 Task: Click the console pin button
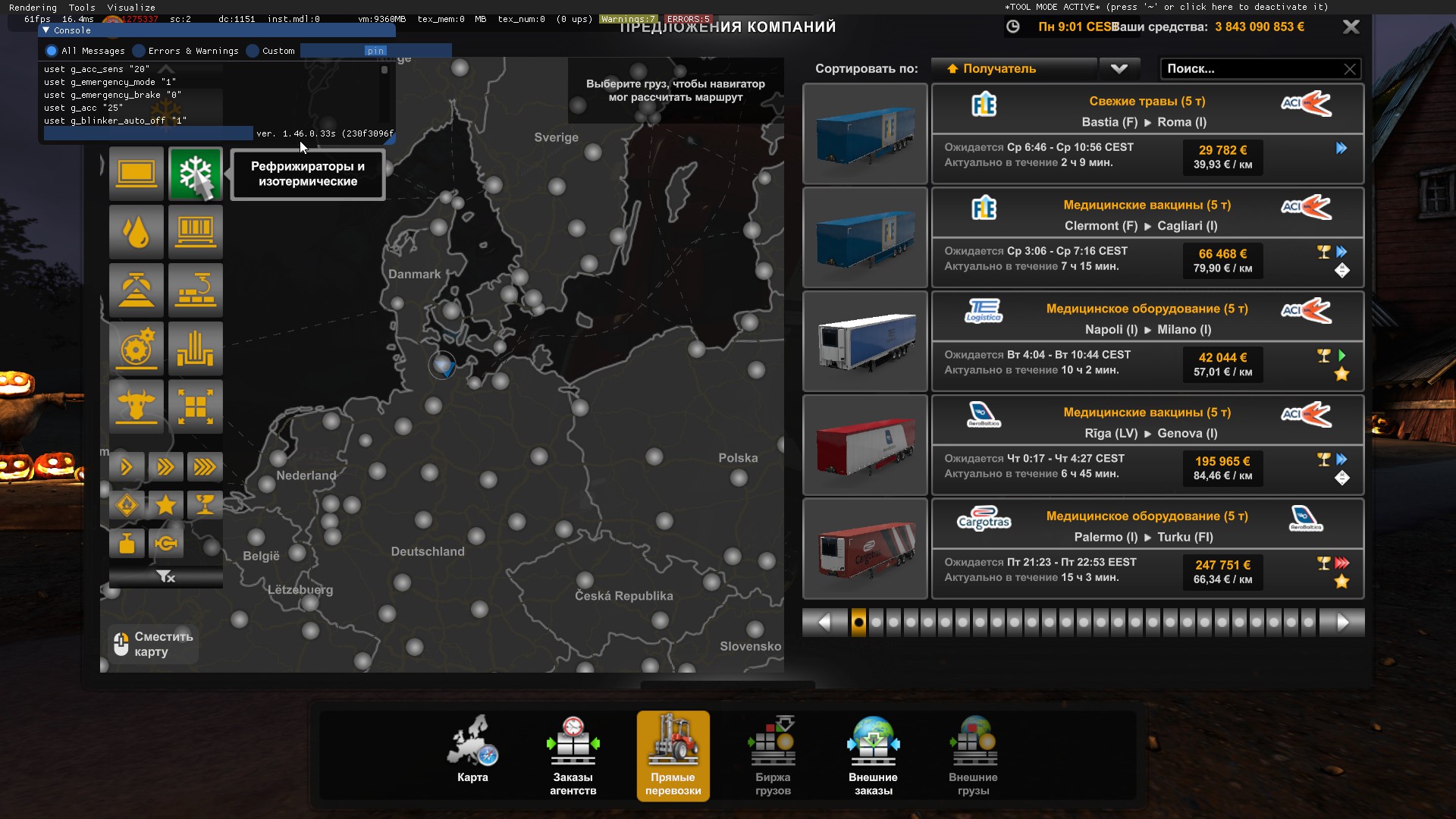[x=375, y=51]
